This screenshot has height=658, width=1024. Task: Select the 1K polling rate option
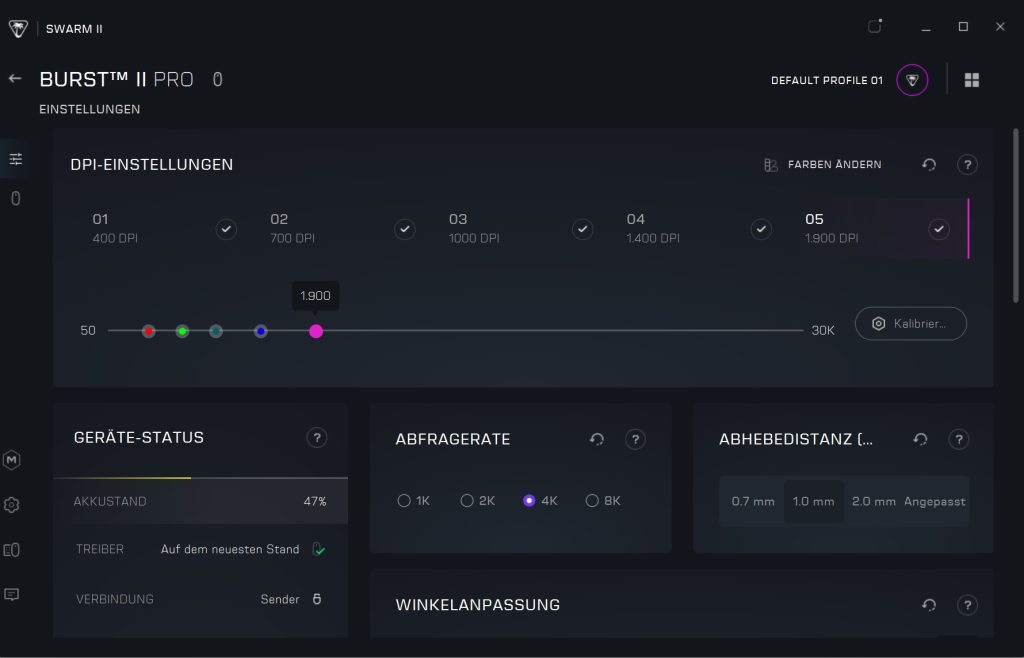404,501
